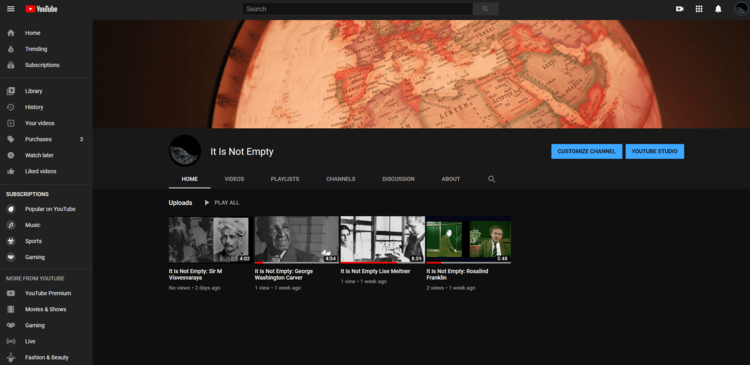Click the Fashion & Beauty icon
The height and width of the screenshot is (365, 750).
11,357
